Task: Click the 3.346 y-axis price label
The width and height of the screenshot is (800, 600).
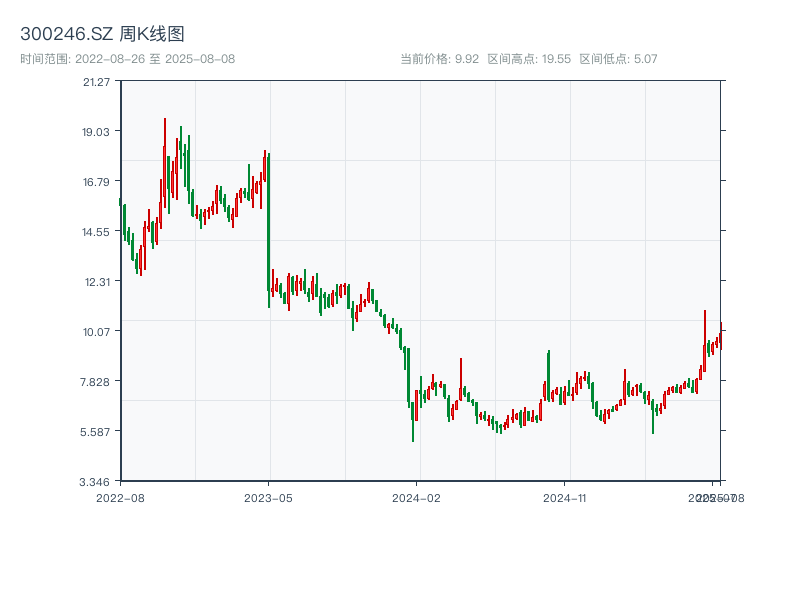Action: (x=97, y=481)
